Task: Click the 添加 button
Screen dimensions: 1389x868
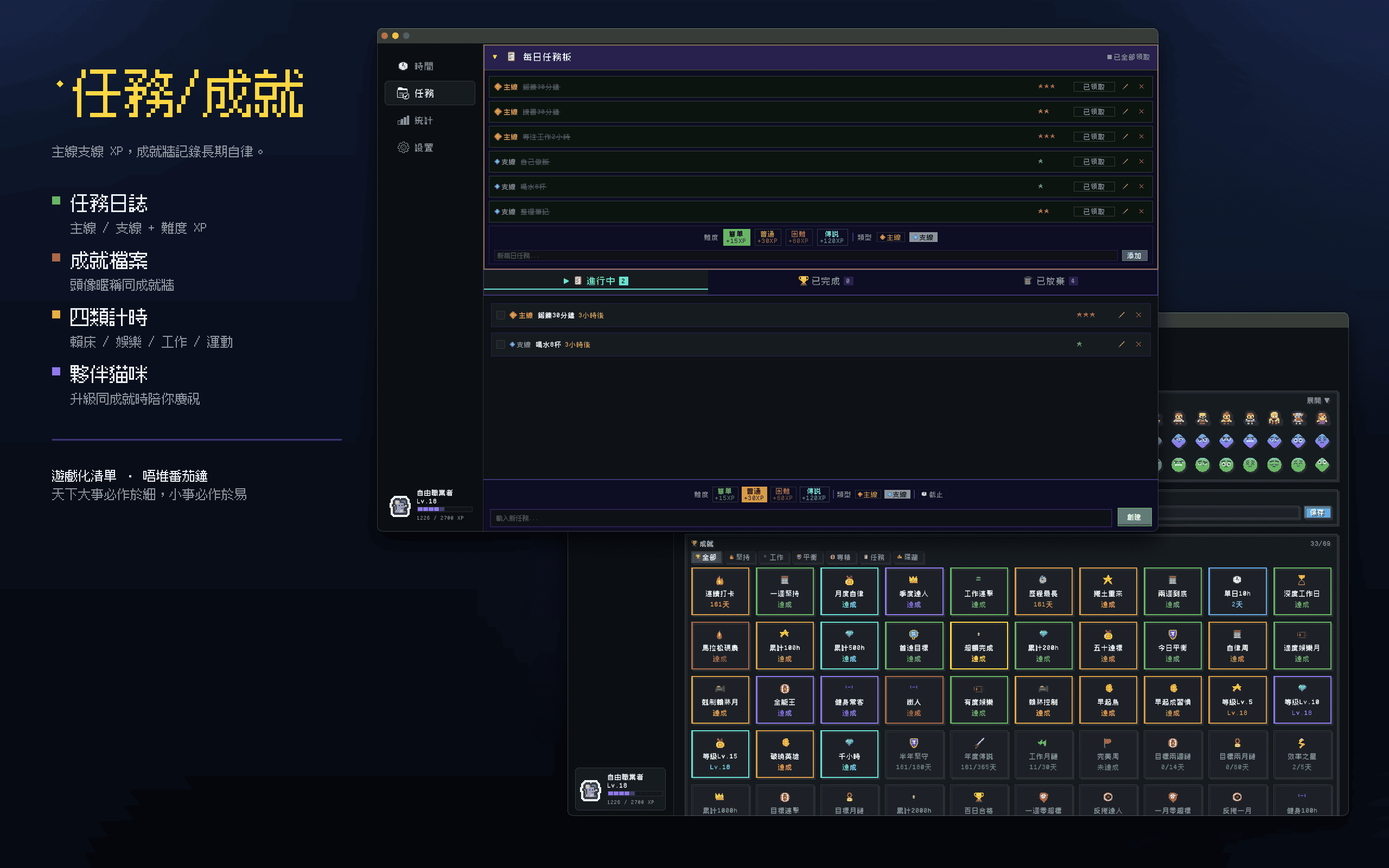Action: click(x=1134, y=256)
